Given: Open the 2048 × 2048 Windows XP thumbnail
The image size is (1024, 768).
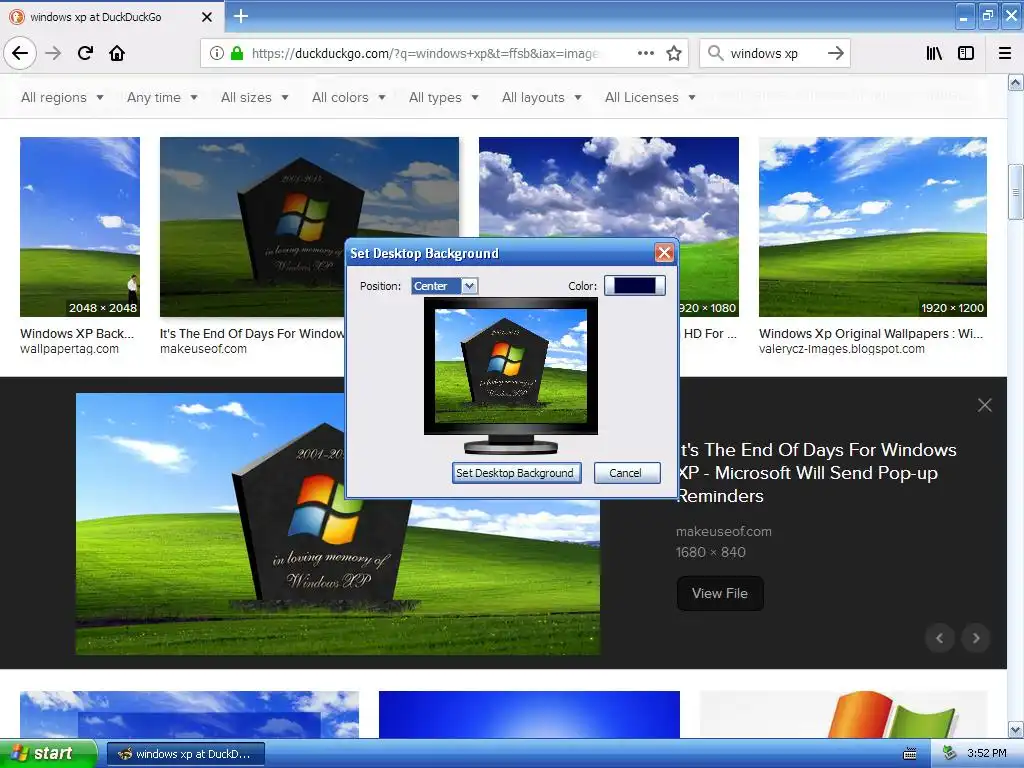Looking at the screenshot, I should (x=80, y=227).
